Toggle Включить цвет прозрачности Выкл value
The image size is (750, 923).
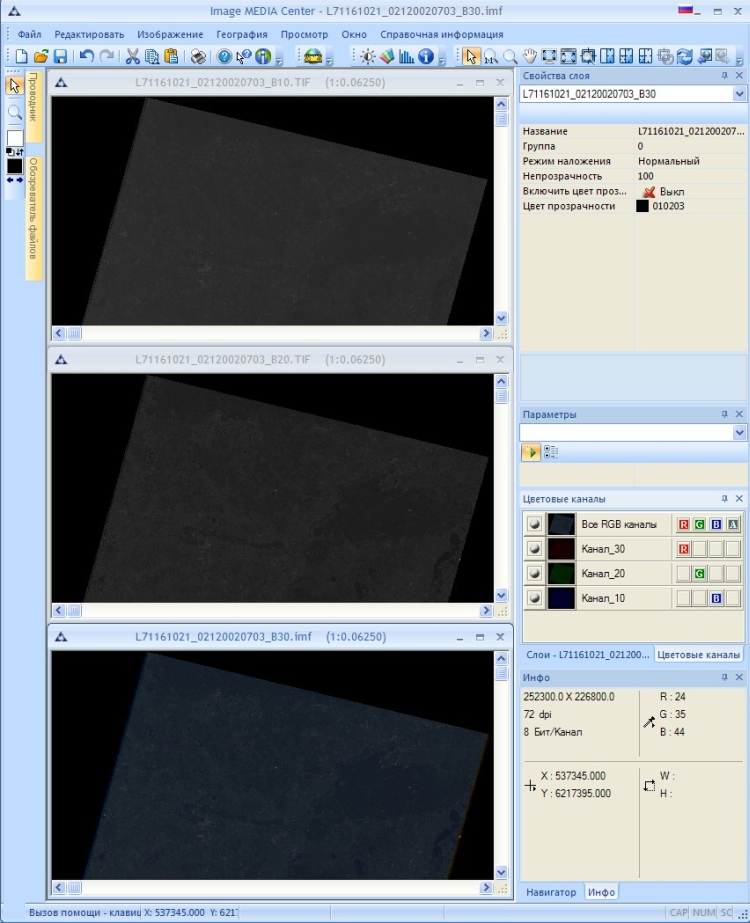coord(663,191)
